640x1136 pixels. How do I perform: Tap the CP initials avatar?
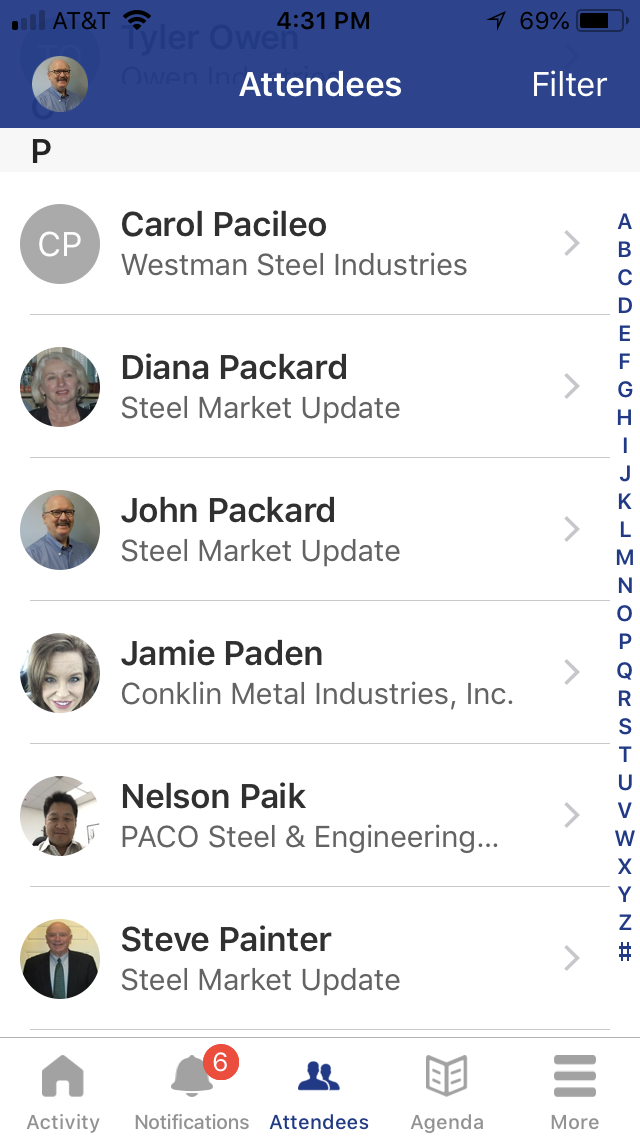pyautogui.click(x=60, y=244)
